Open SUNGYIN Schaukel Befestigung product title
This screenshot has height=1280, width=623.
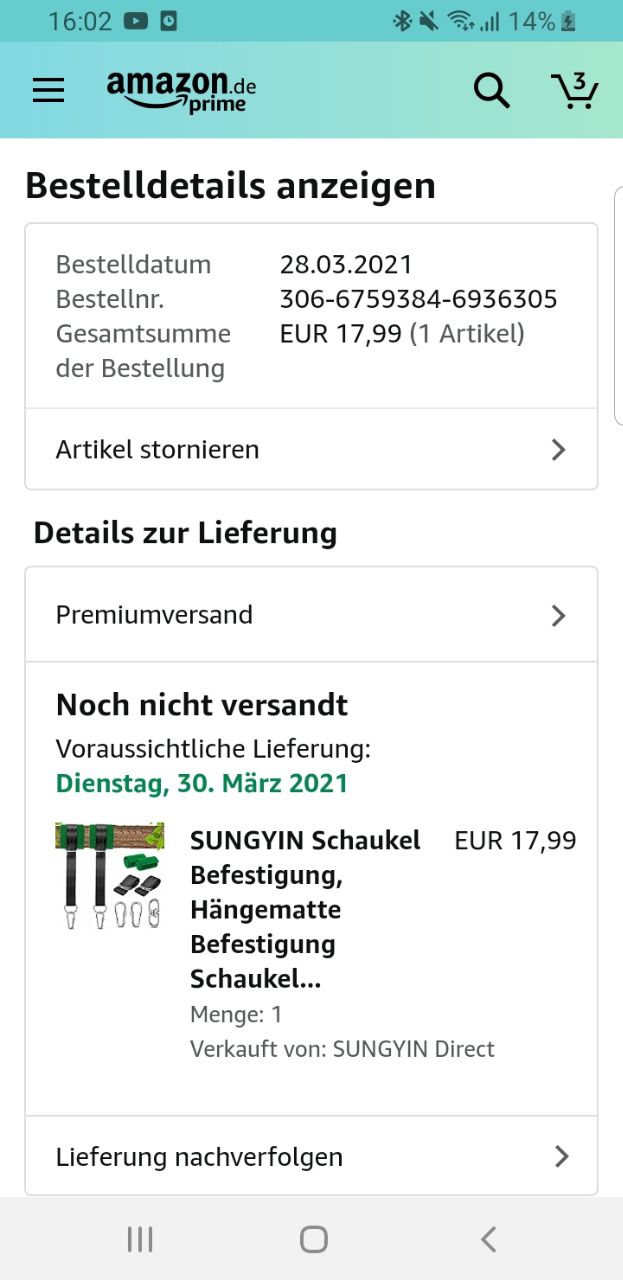tap(305, 909)
